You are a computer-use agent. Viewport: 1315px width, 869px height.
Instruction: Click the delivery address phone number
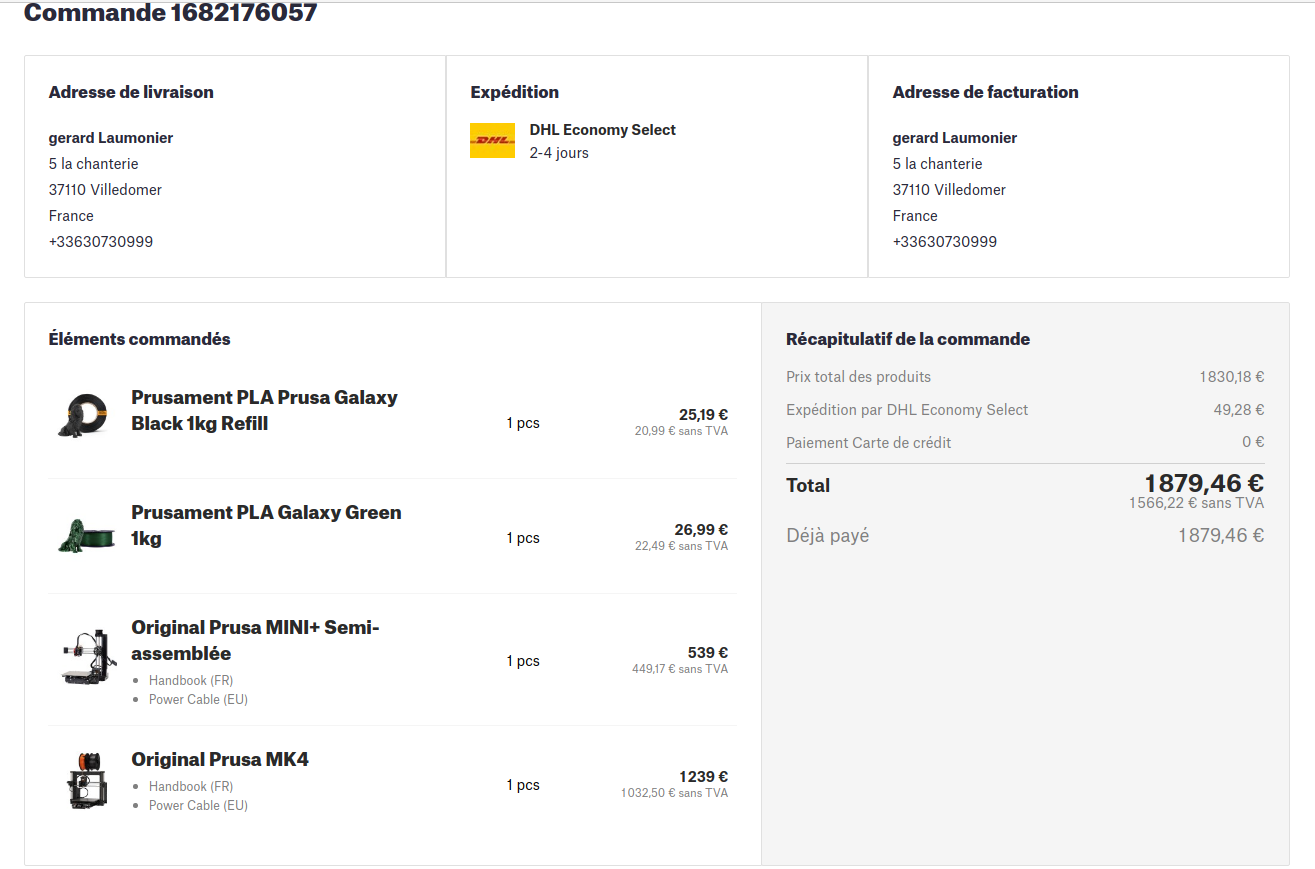click(101, 241)
